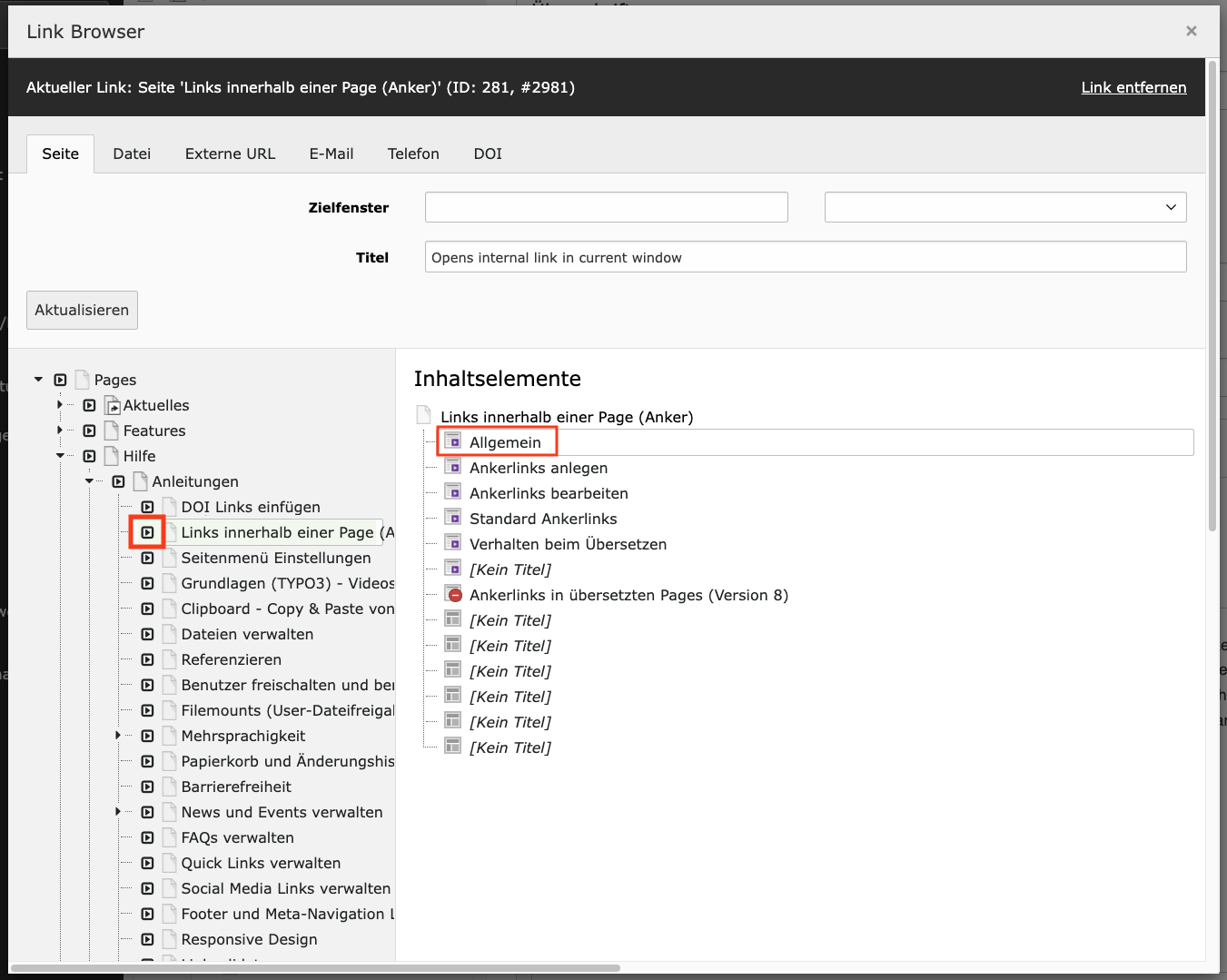1227x980 pixels.
Task: Click in the Titel input field
Action: pyautogui.click(x=806, y=257)
